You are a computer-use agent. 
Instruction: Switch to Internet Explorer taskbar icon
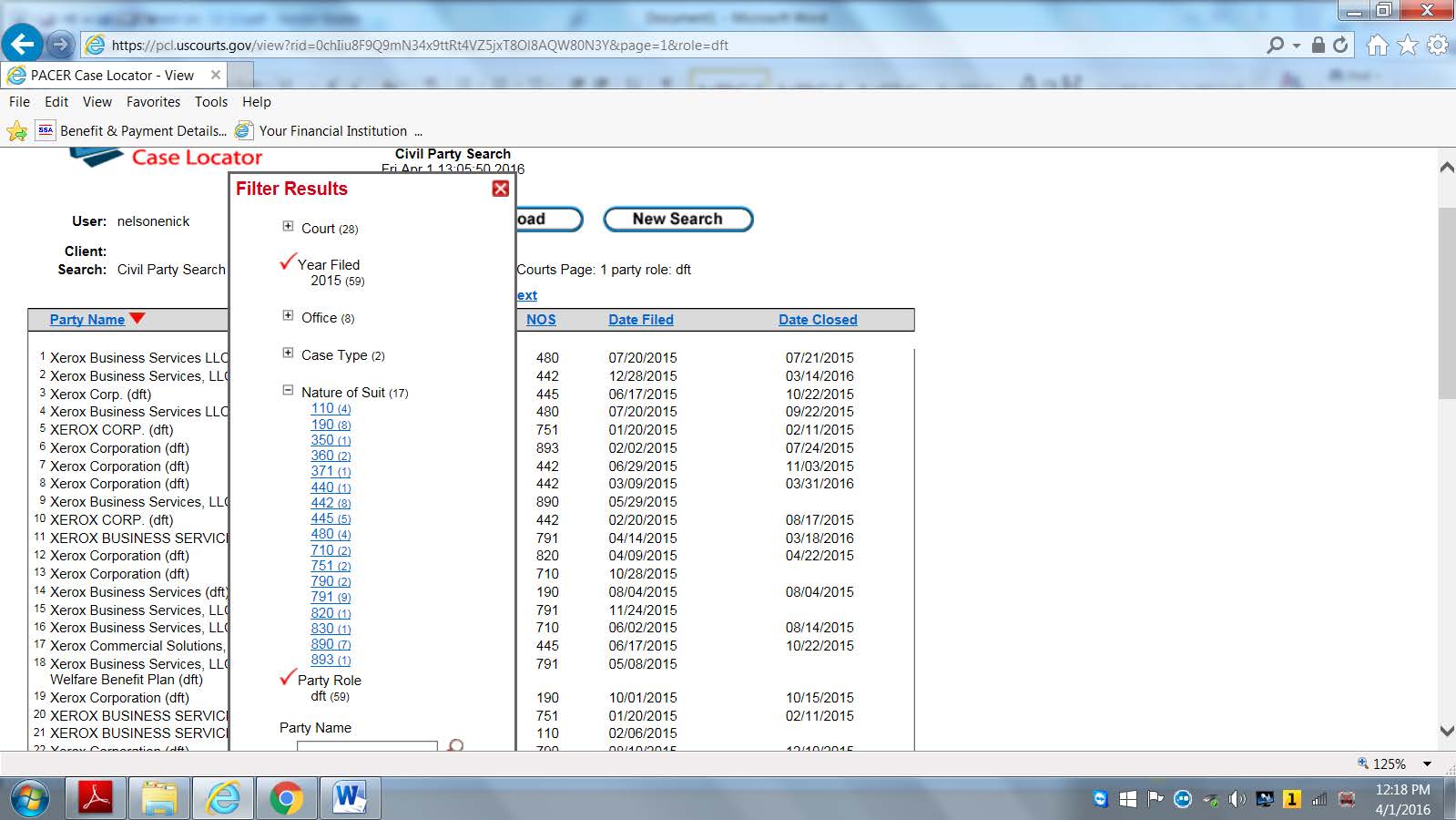click(222, 799)
